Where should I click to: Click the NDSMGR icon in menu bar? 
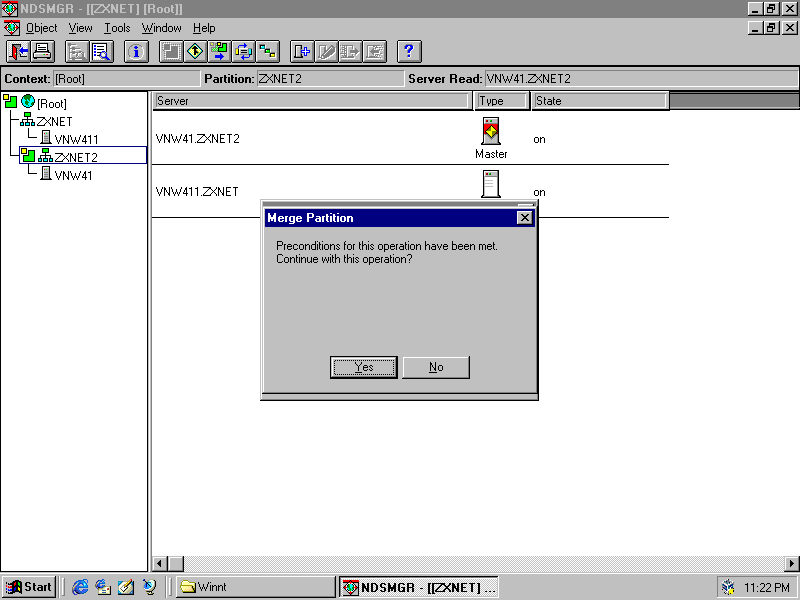coord(12,28)
